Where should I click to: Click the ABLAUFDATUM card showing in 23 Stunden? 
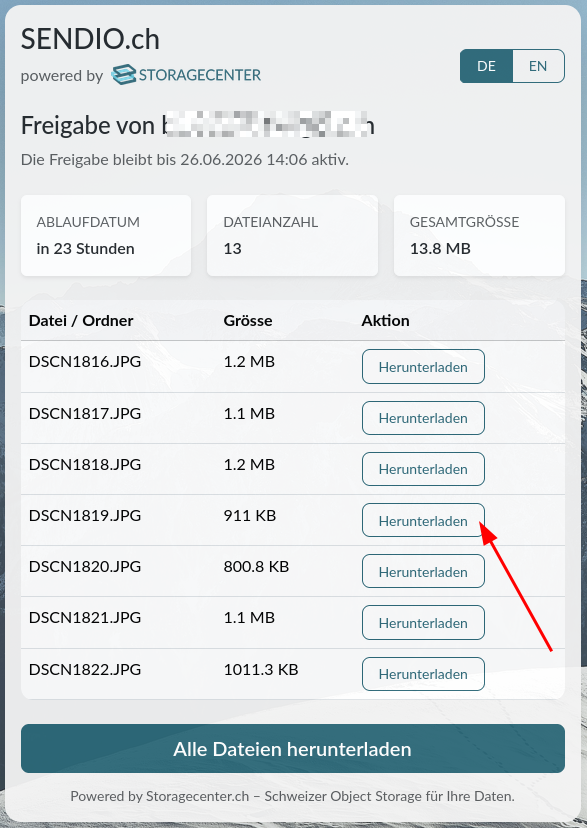point(106,236)
